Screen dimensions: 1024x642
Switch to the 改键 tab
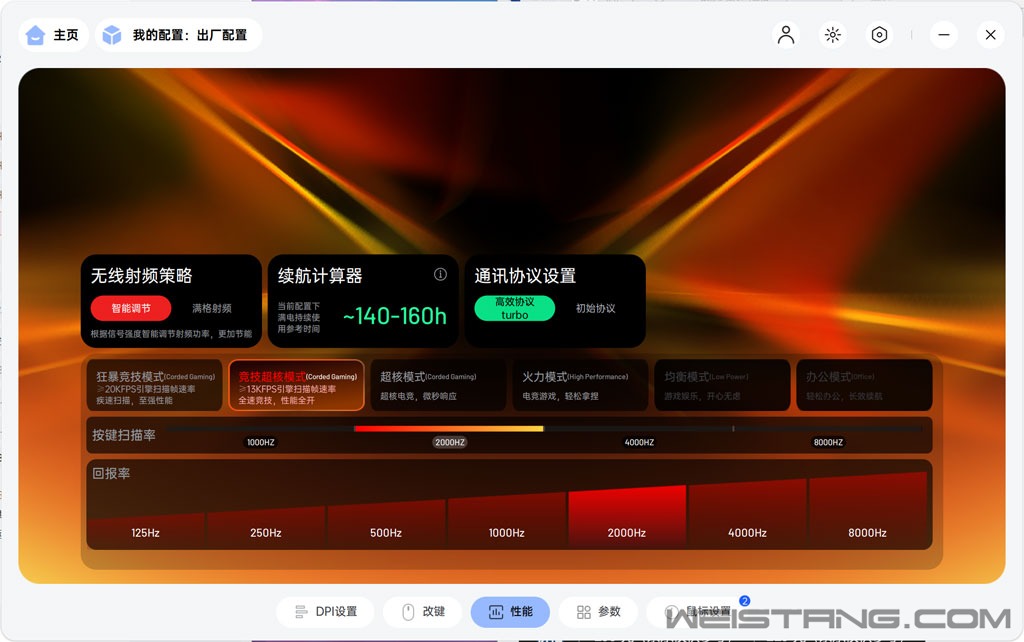tap(425, 611)
